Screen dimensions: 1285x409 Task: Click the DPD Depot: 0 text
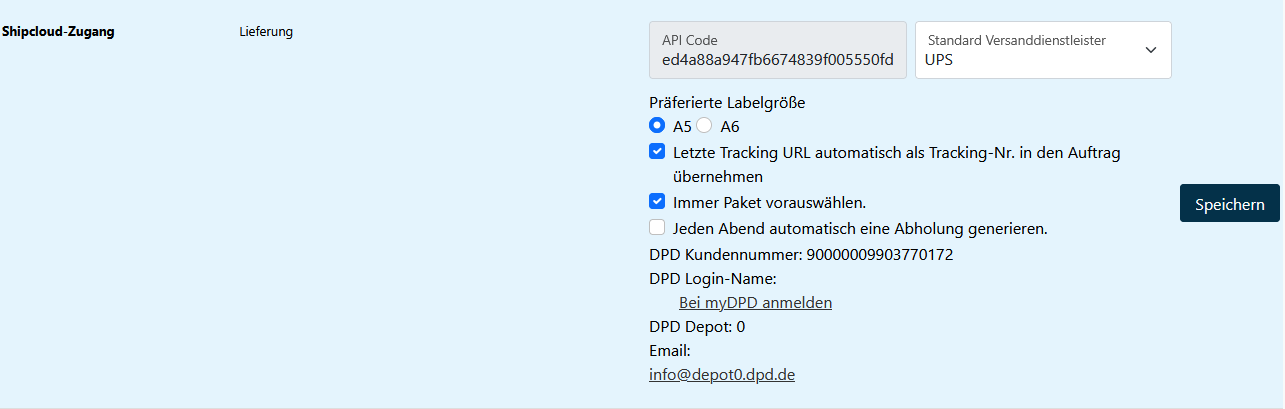click(x=697, y=326)
